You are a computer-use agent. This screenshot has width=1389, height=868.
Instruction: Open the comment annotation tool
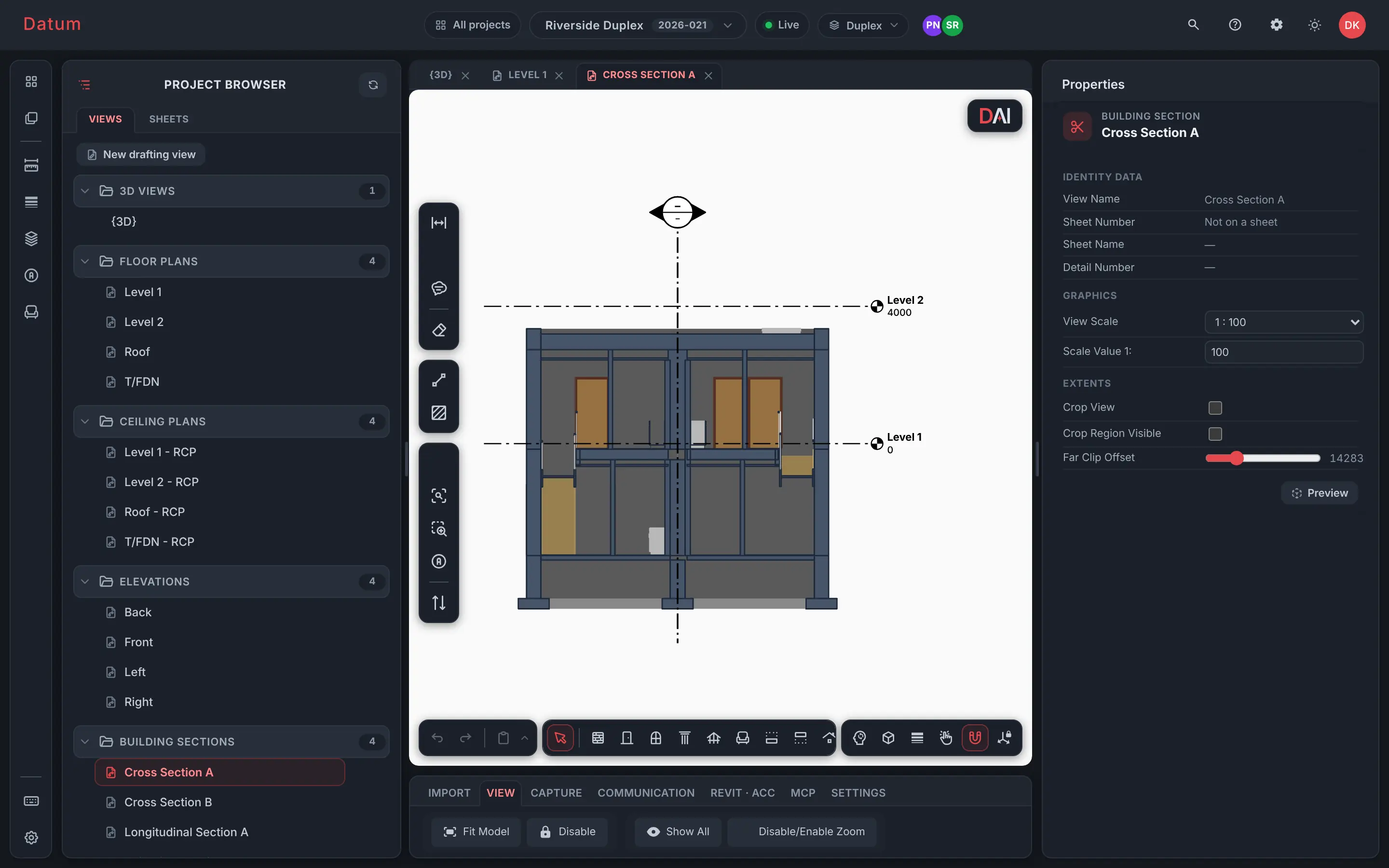(438, 288)
